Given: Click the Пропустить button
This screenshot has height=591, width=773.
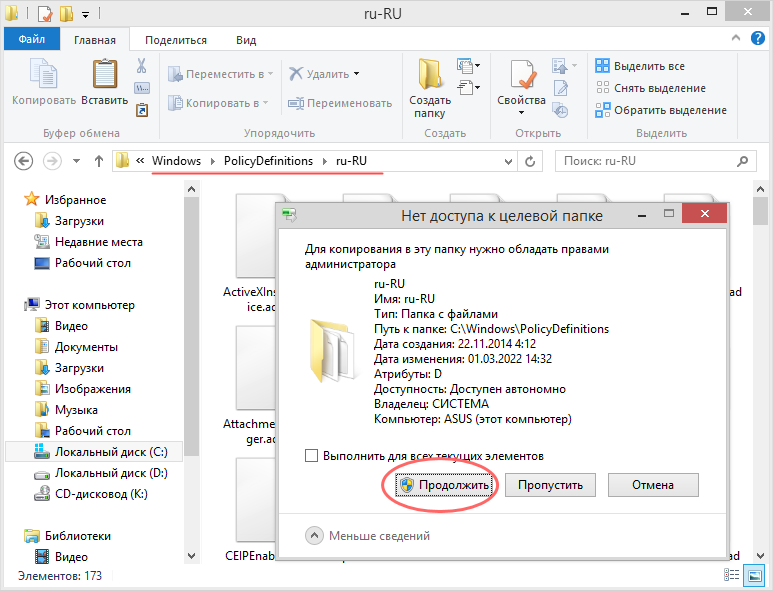Looking at the screenshot, I should (x=550, y=485).
